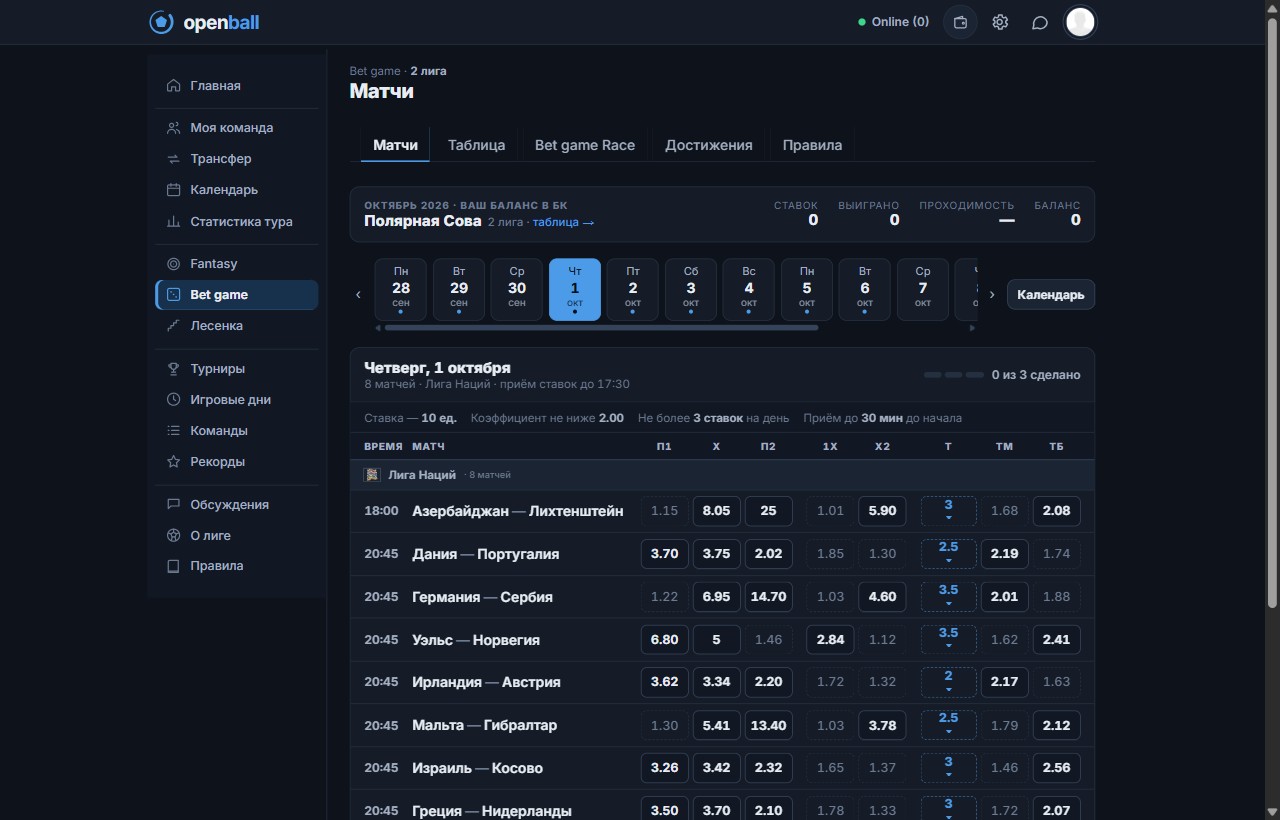Expand total dropdown for Ирландия — Австрия
Image resolution: width=1280 pixels, height=820 pixels.
pos(948,682)
